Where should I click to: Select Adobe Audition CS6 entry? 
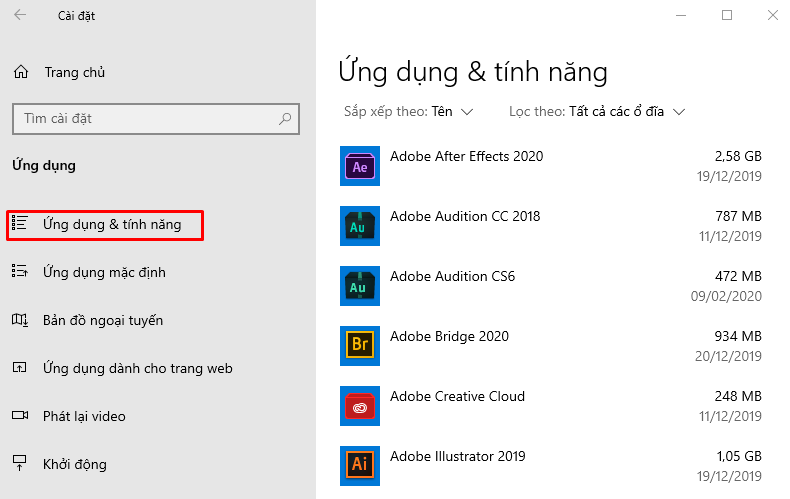point(551,286)
